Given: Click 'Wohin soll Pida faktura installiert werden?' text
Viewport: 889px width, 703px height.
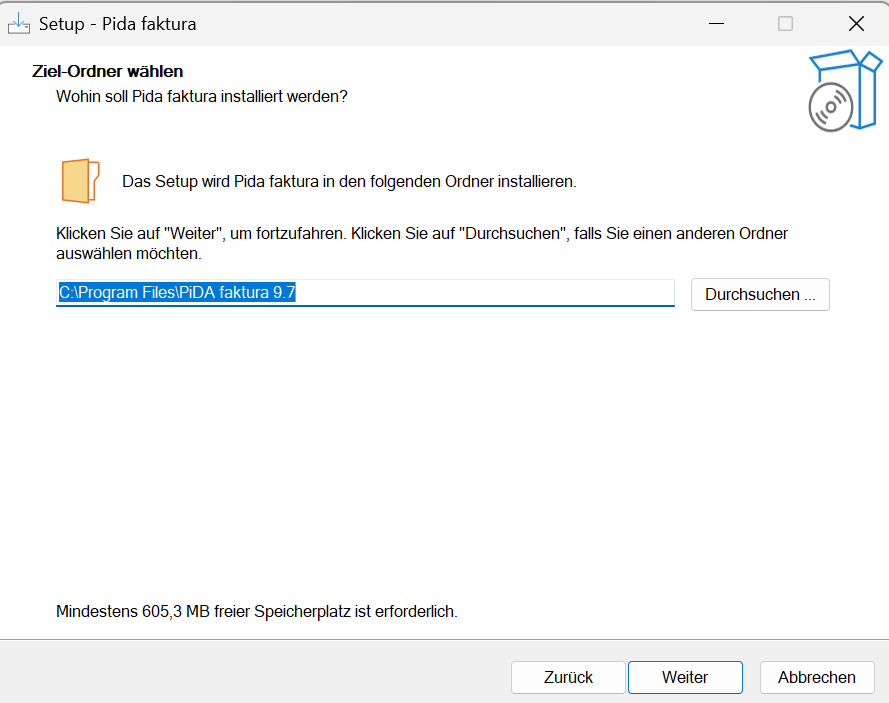Looking at the screenshot, I should 202,96.
